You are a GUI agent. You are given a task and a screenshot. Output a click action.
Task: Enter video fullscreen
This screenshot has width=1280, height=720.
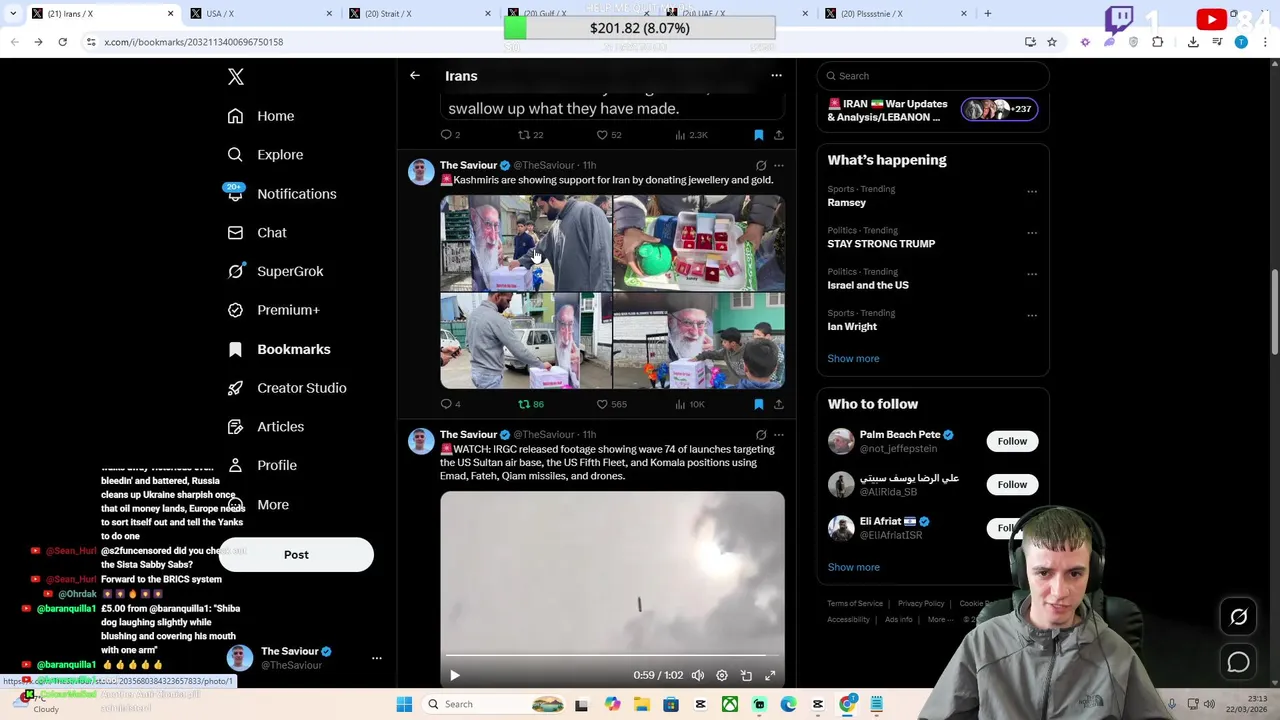(x=770, y=676)
